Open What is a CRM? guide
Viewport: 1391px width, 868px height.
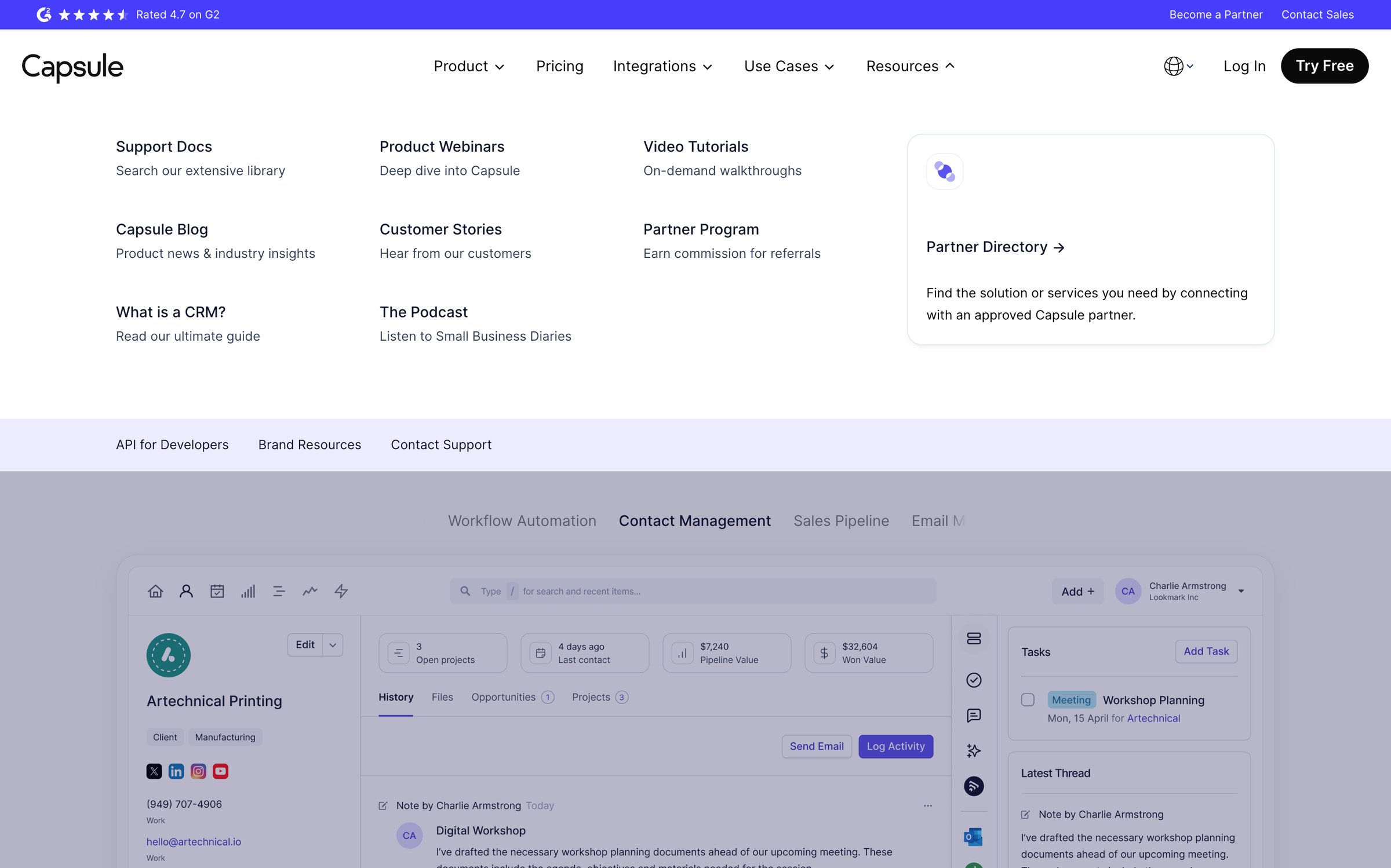(x=170, y=312)
